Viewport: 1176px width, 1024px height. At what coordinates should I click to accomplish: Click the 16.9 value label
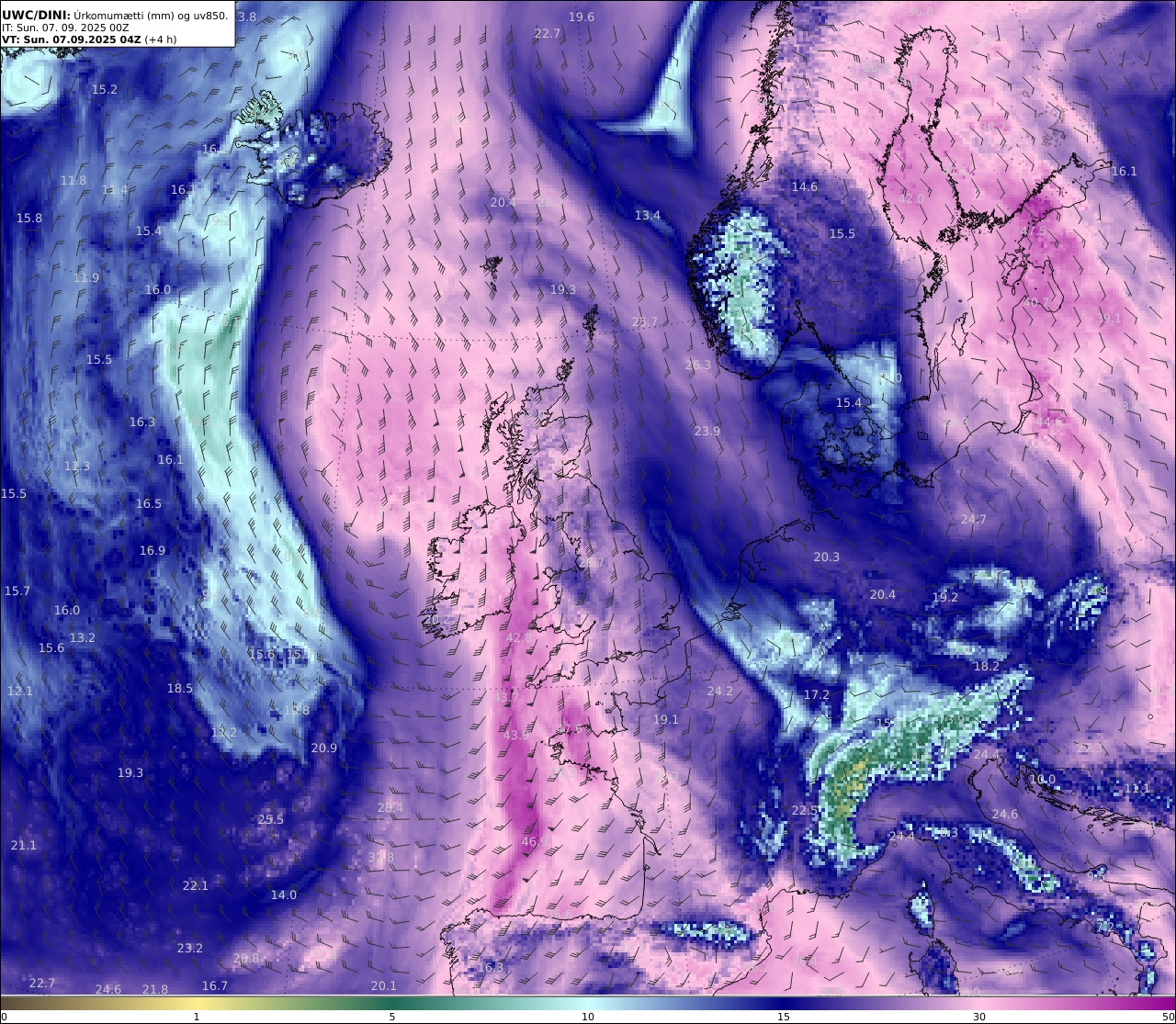click(x=153, y=551)
